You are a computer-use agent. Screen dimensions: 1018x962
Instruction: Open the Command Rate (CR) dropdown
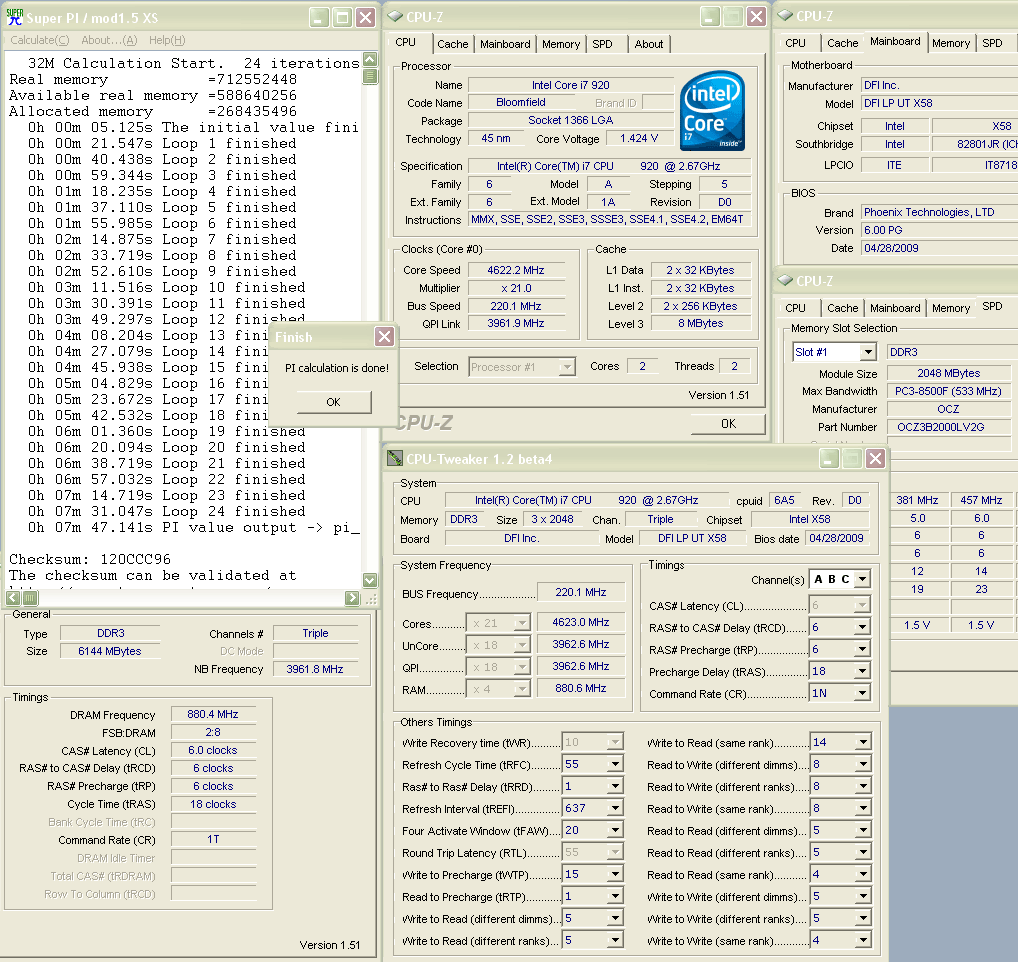862,693
